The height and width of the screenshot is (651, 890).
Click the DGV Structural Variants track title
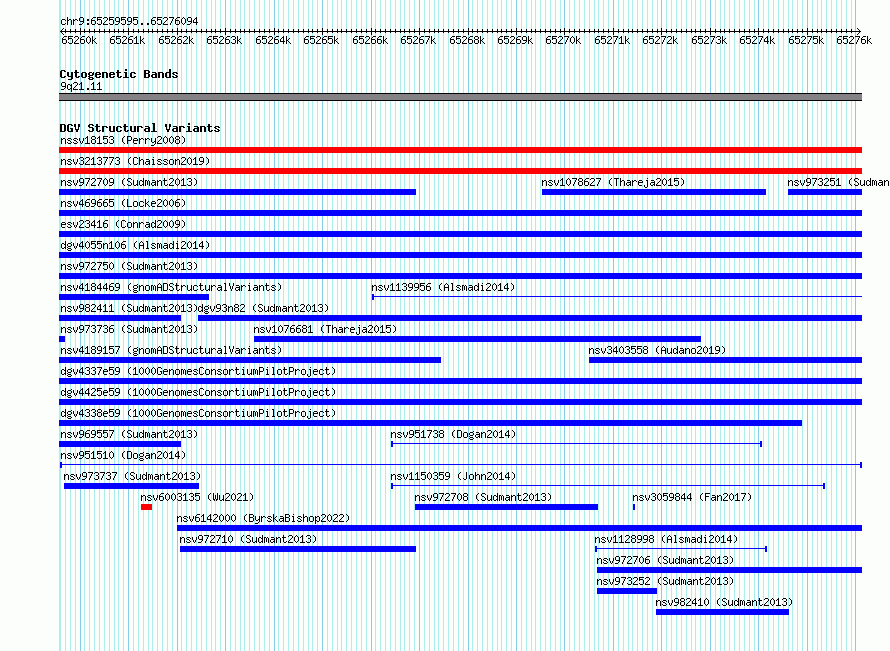pyautogui.click(x=140, y=128)
